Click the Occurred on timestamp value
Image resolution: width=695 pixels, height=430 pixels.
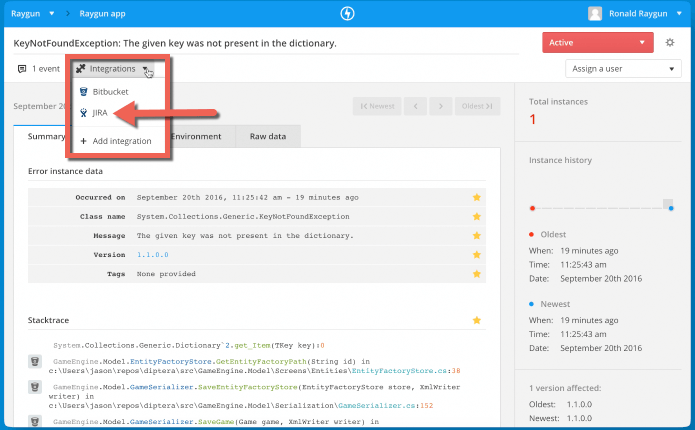coord(247,198)
